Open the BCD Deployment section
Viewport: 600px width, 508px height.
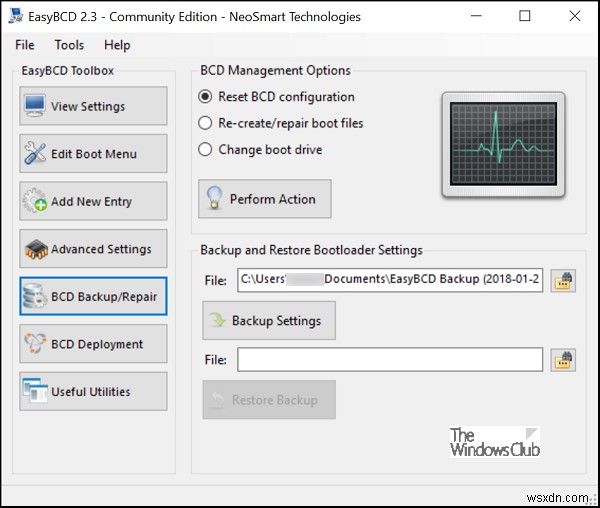pos(93,344)
